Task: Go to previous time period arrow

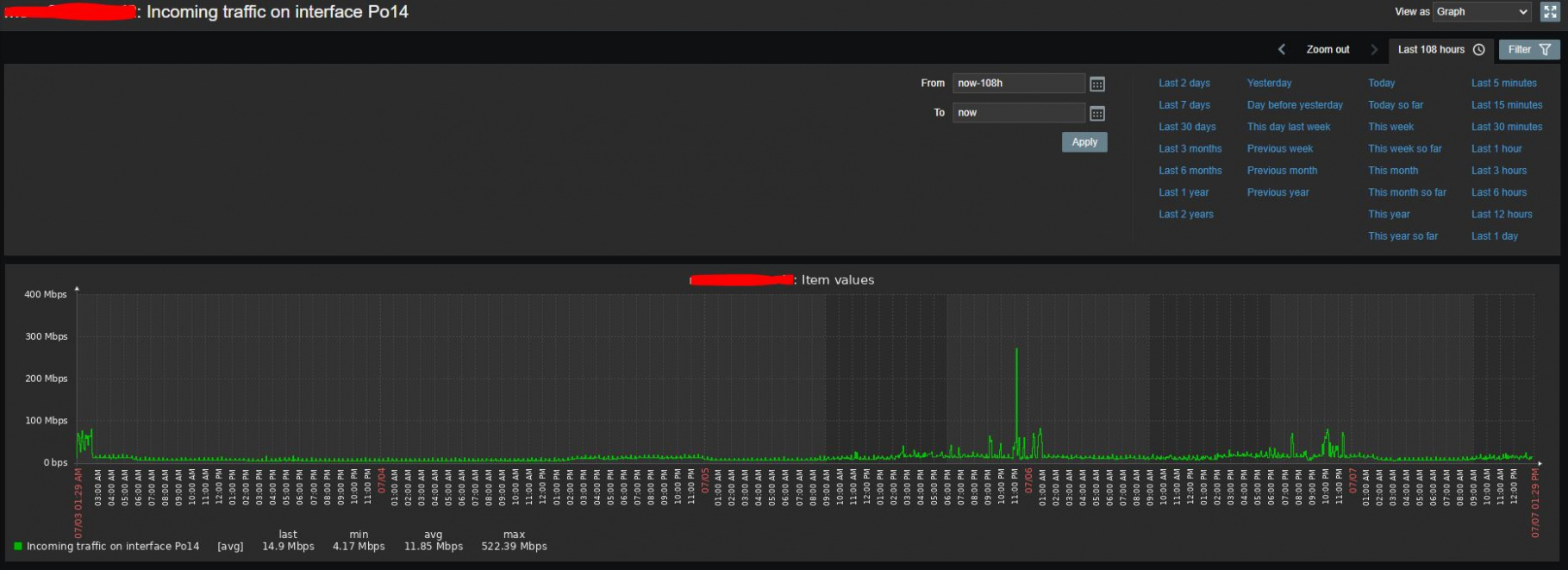Action: pos(1282,50)
